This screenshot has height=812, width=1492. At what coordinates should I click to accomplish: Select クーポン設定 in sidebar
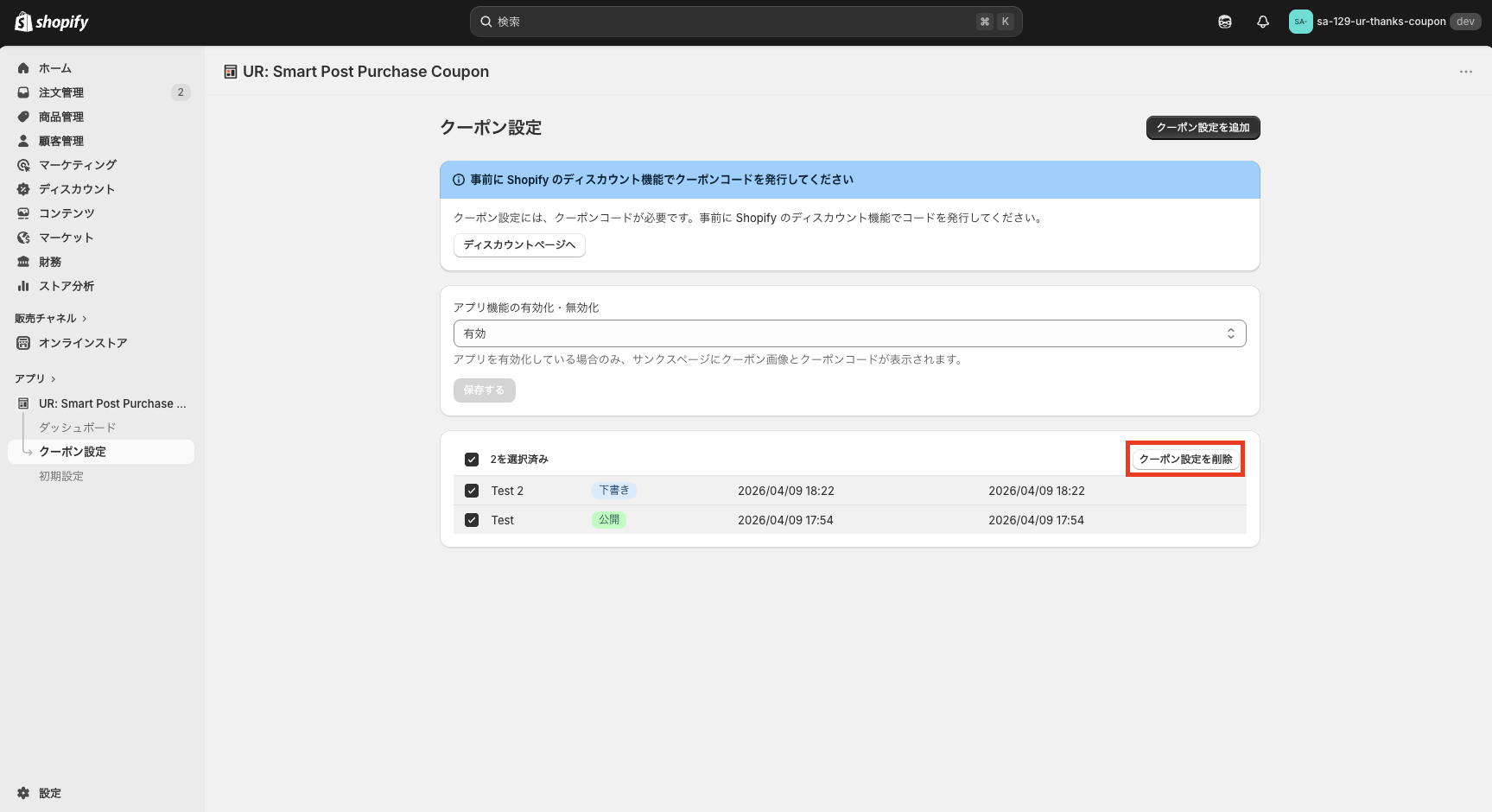point(101,452)
